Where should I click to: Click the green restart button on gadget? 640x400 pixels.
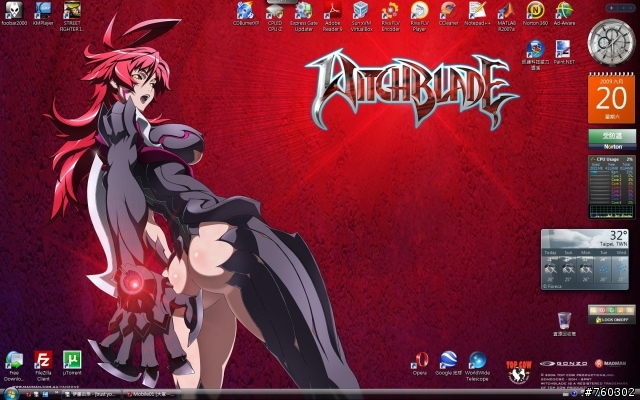(611, 310)
